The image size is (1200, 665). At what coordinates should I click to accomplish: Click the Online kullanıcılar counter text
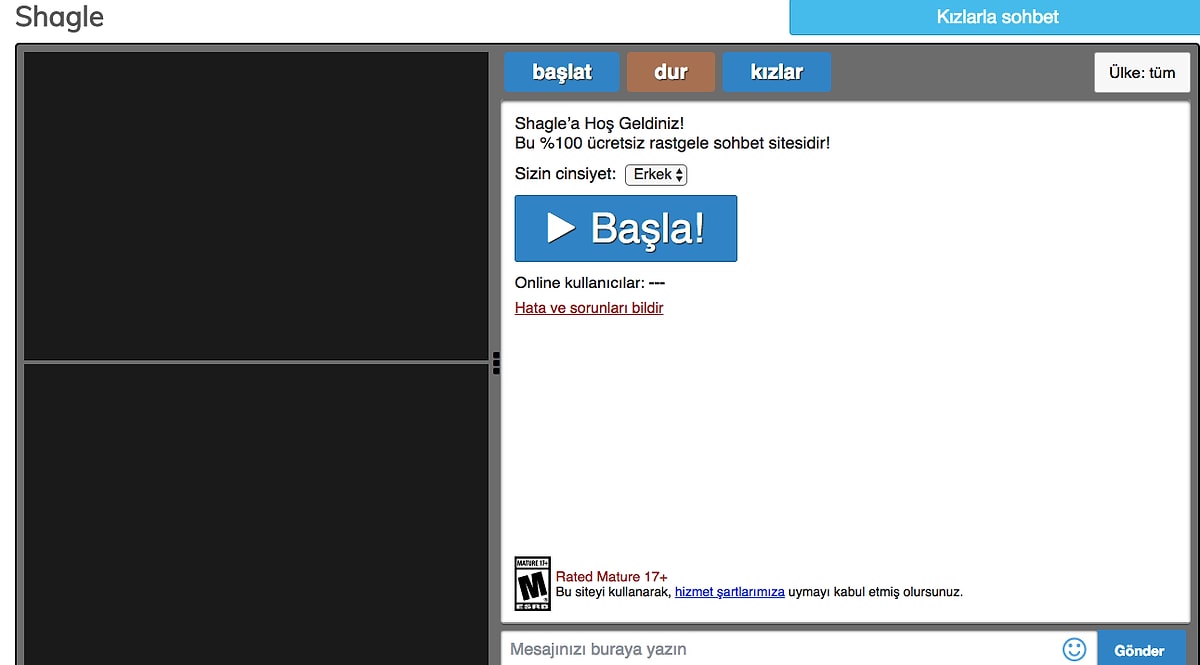pyautogui.click(x=589, y=283)
